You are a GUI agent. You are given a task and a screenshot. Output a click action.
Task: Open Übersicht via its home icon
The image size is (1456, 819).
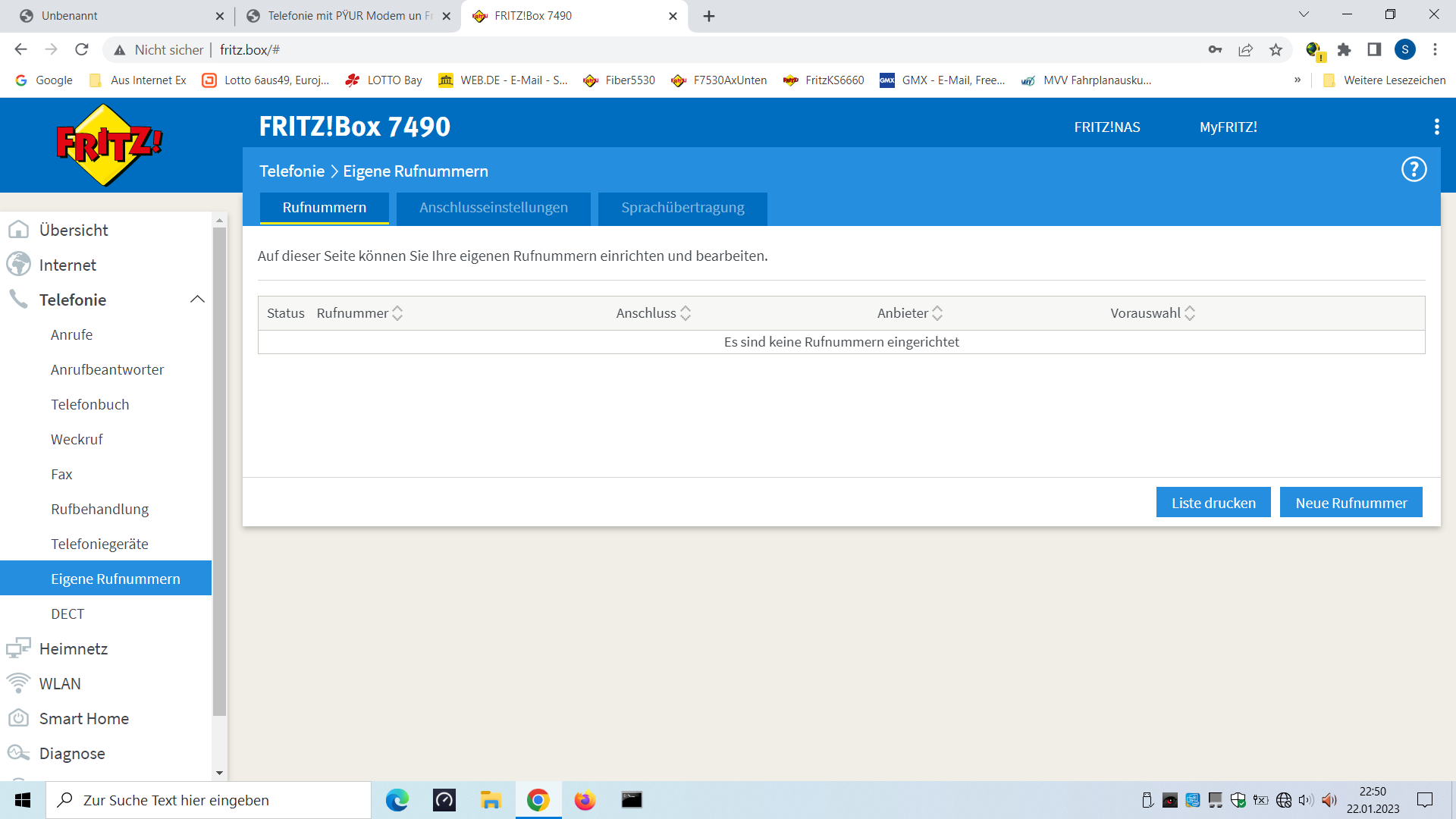[x=18, y=230]
